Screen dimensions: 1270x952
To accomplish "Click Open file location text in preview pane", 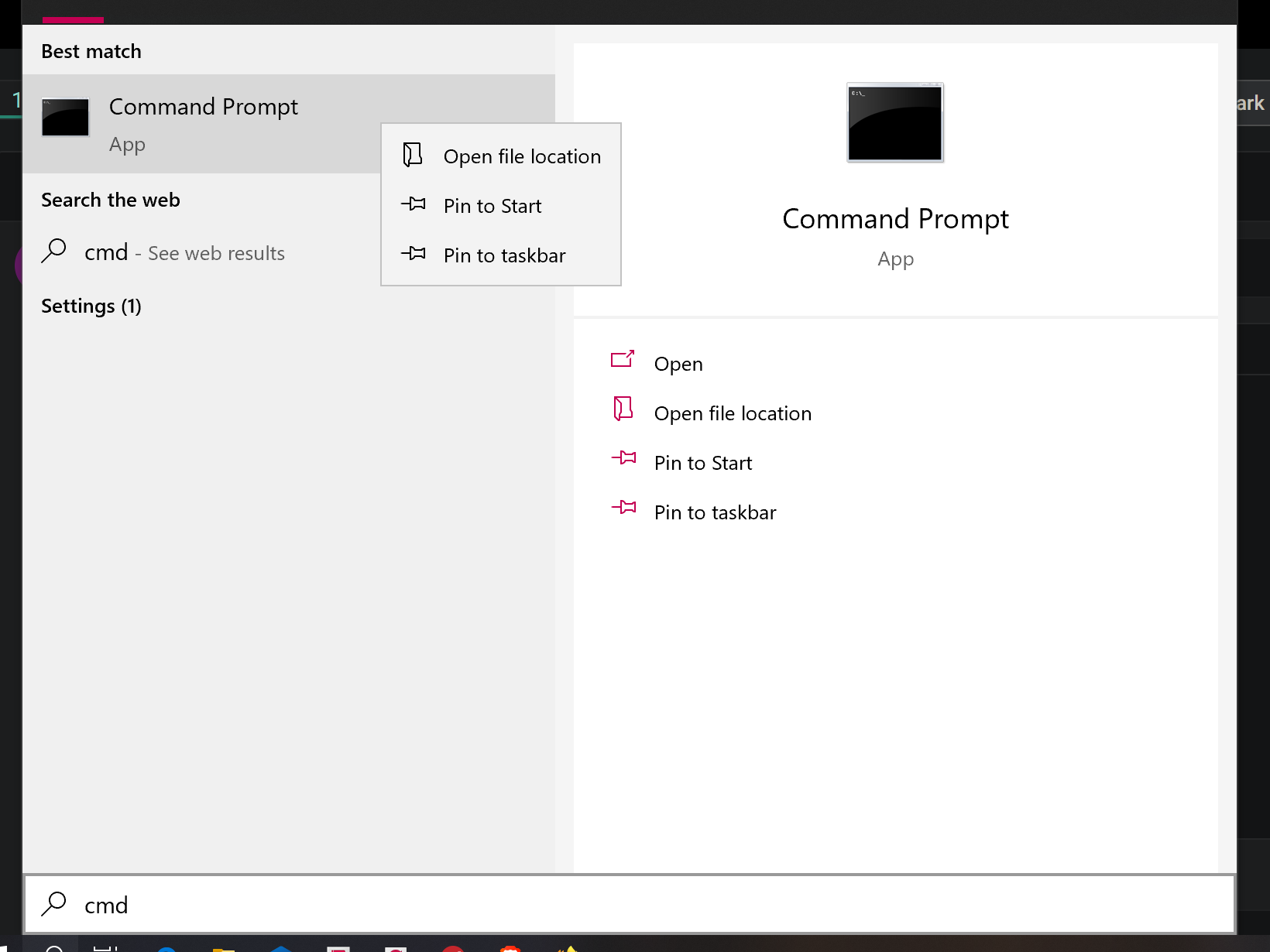I will (x=733, y=413).
